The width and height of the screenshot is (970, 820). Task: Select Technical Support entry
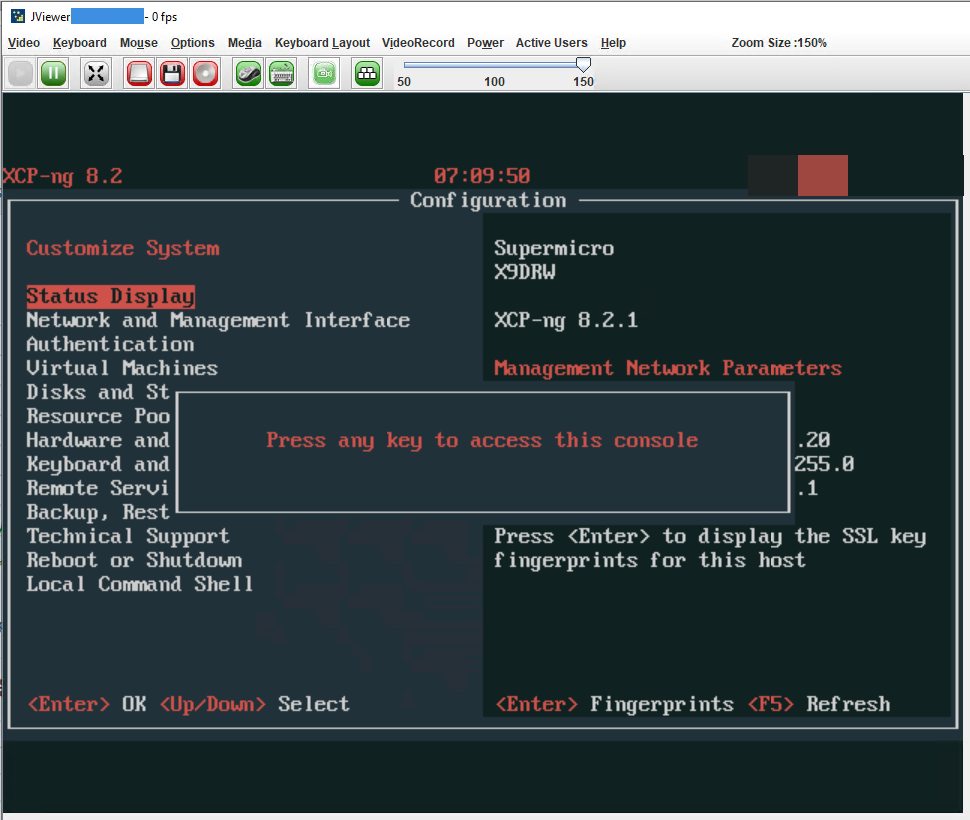click(127, 536)
